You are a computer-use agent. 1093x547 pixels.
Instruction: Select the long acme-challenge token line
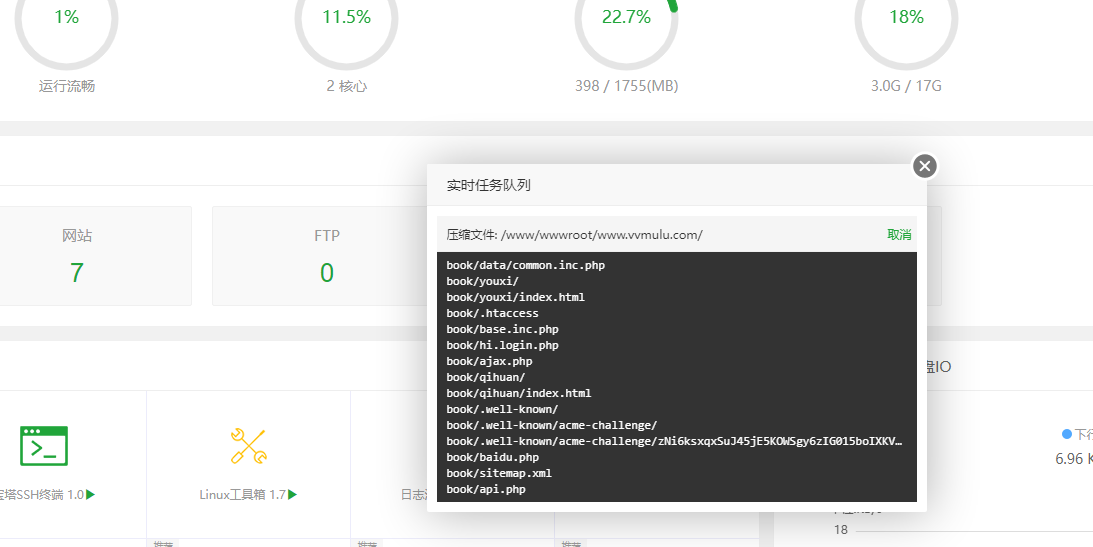pyautogui.click(x=675, y=442)
